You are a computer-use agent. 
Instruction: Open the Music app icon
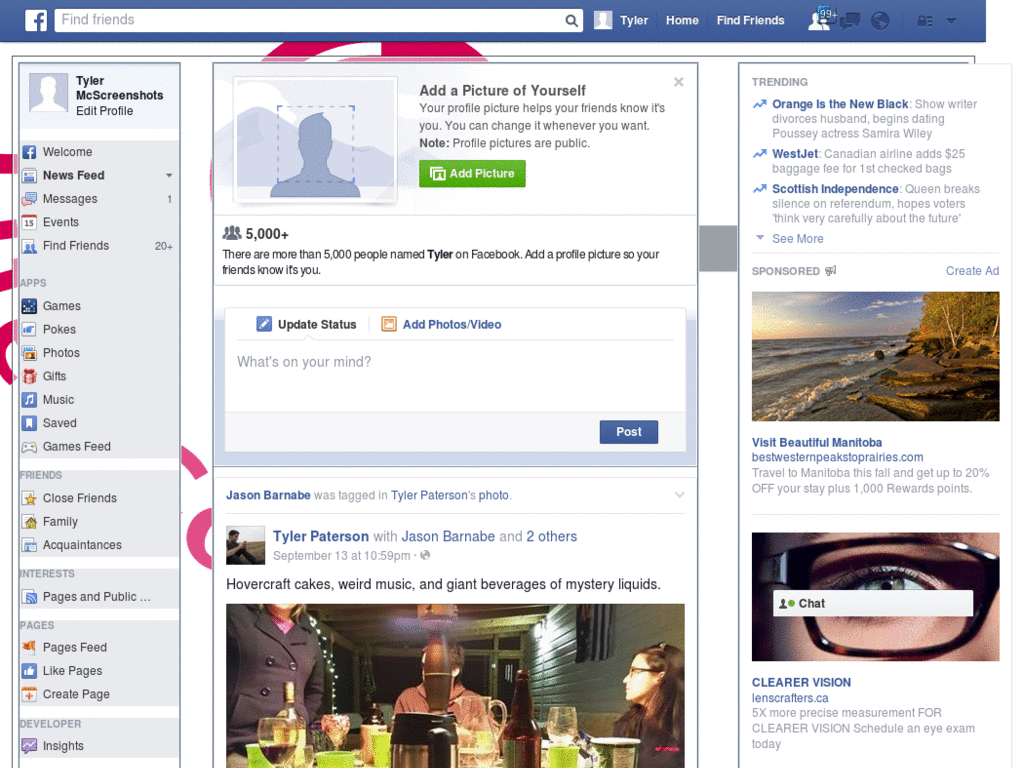[x=29, y=400]
